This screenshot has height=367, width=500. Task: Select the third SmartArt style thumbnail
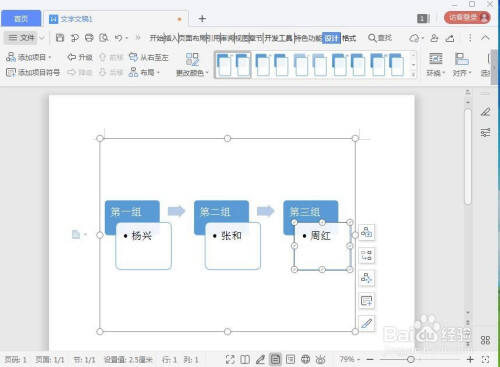pos(310,65)
